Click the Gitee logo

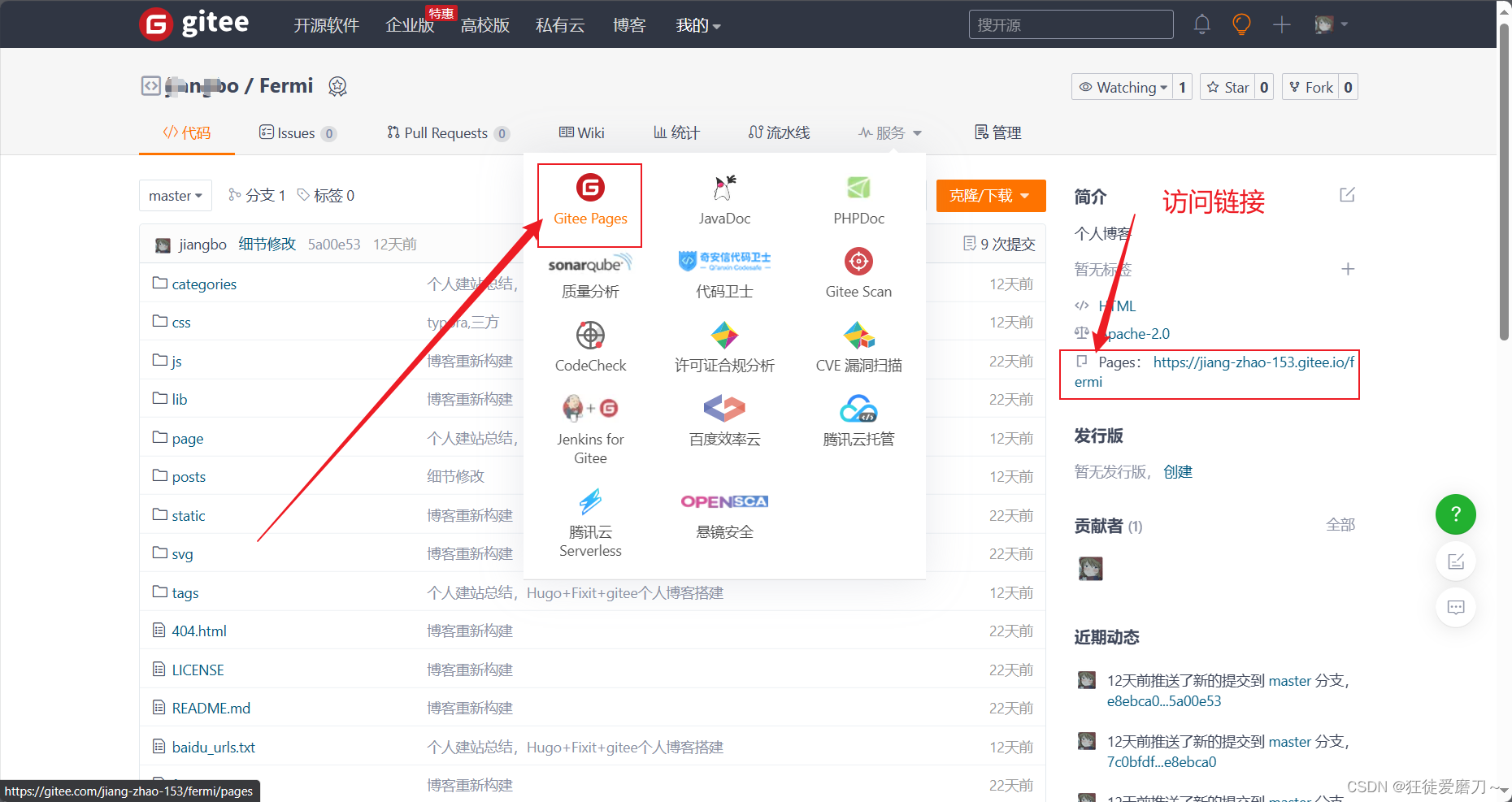[x=194, y=24]
